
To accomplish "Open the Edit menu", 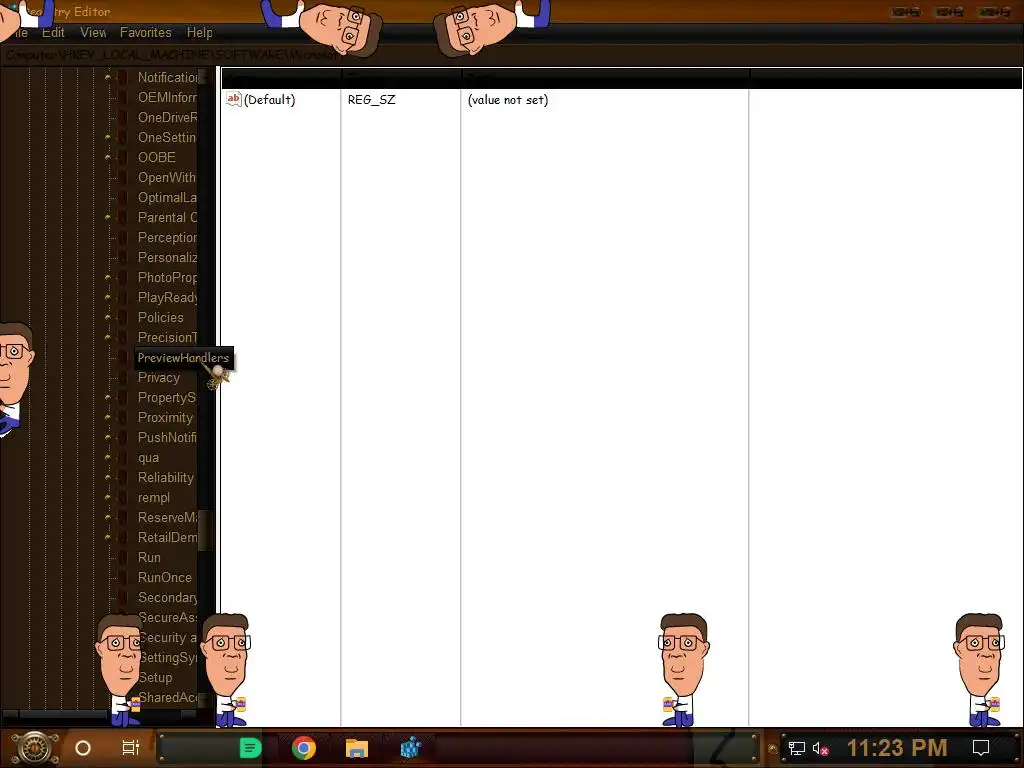I will [53, 33].
